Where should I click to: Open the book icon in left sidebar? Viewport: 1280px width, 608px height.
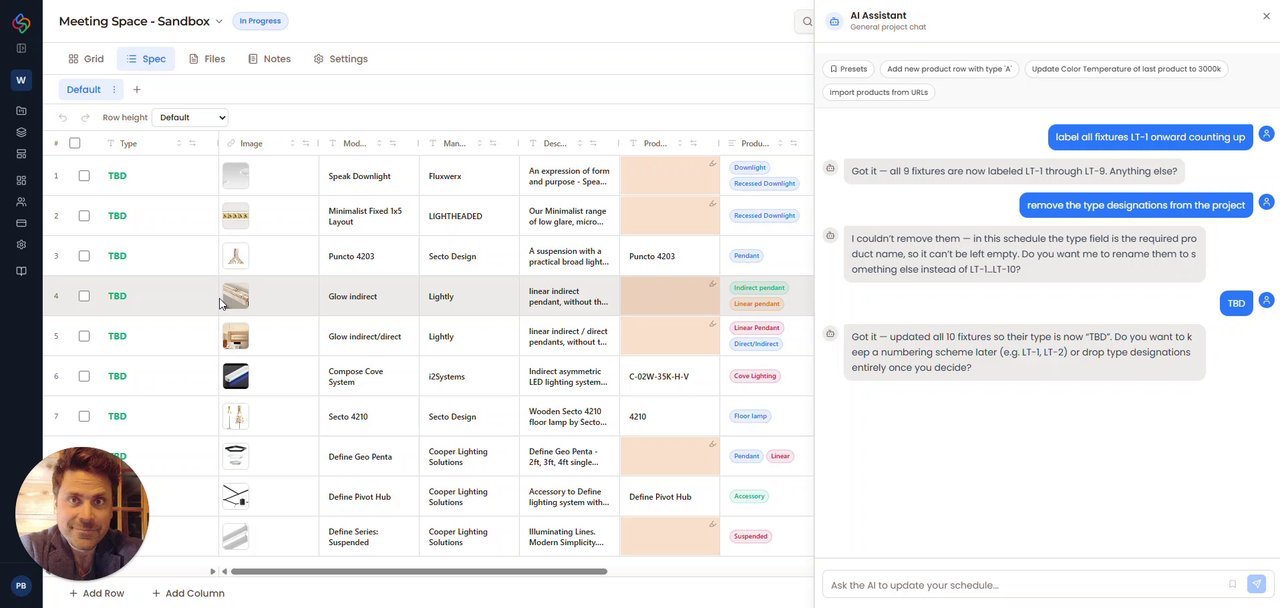coord(21,271)
